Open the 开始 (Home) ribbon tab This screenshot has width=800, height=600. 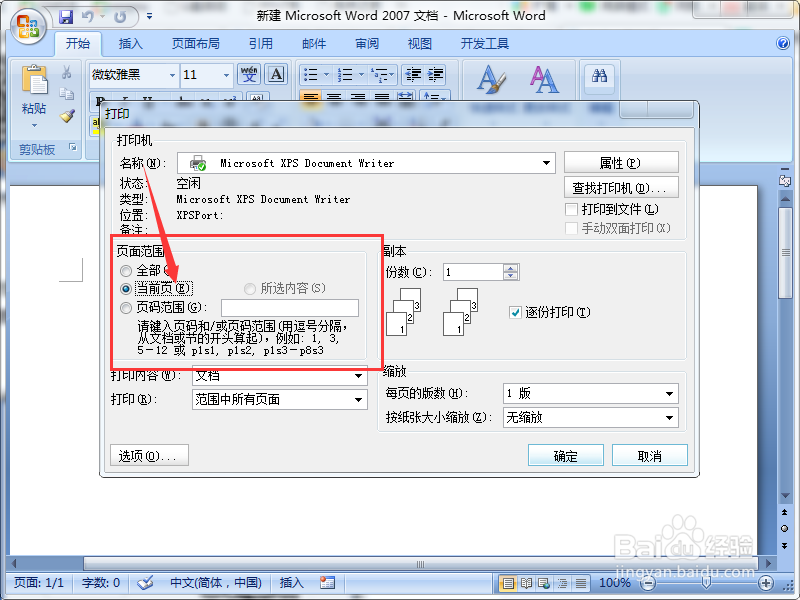coord(78,43)
